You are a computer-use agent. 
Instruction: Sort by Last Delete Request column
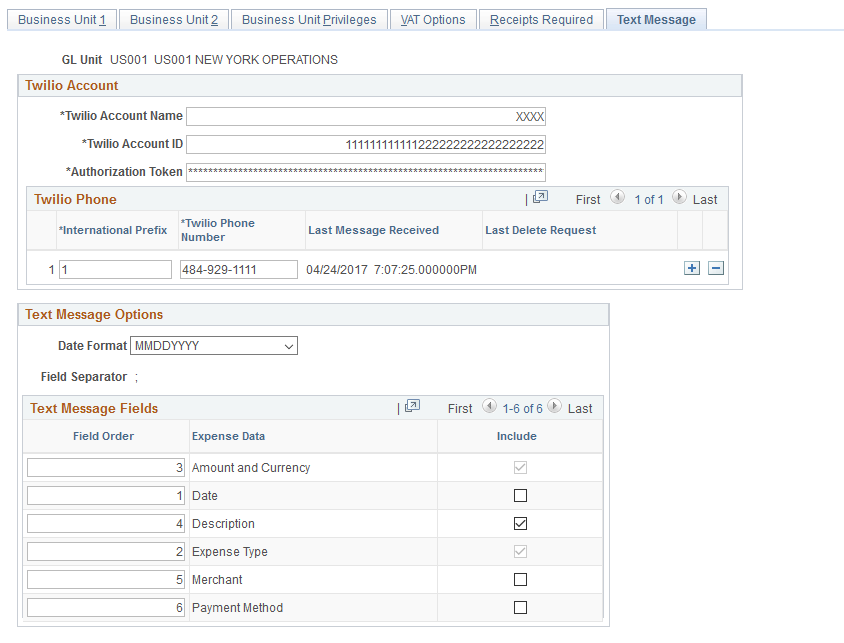pos(540,230)
